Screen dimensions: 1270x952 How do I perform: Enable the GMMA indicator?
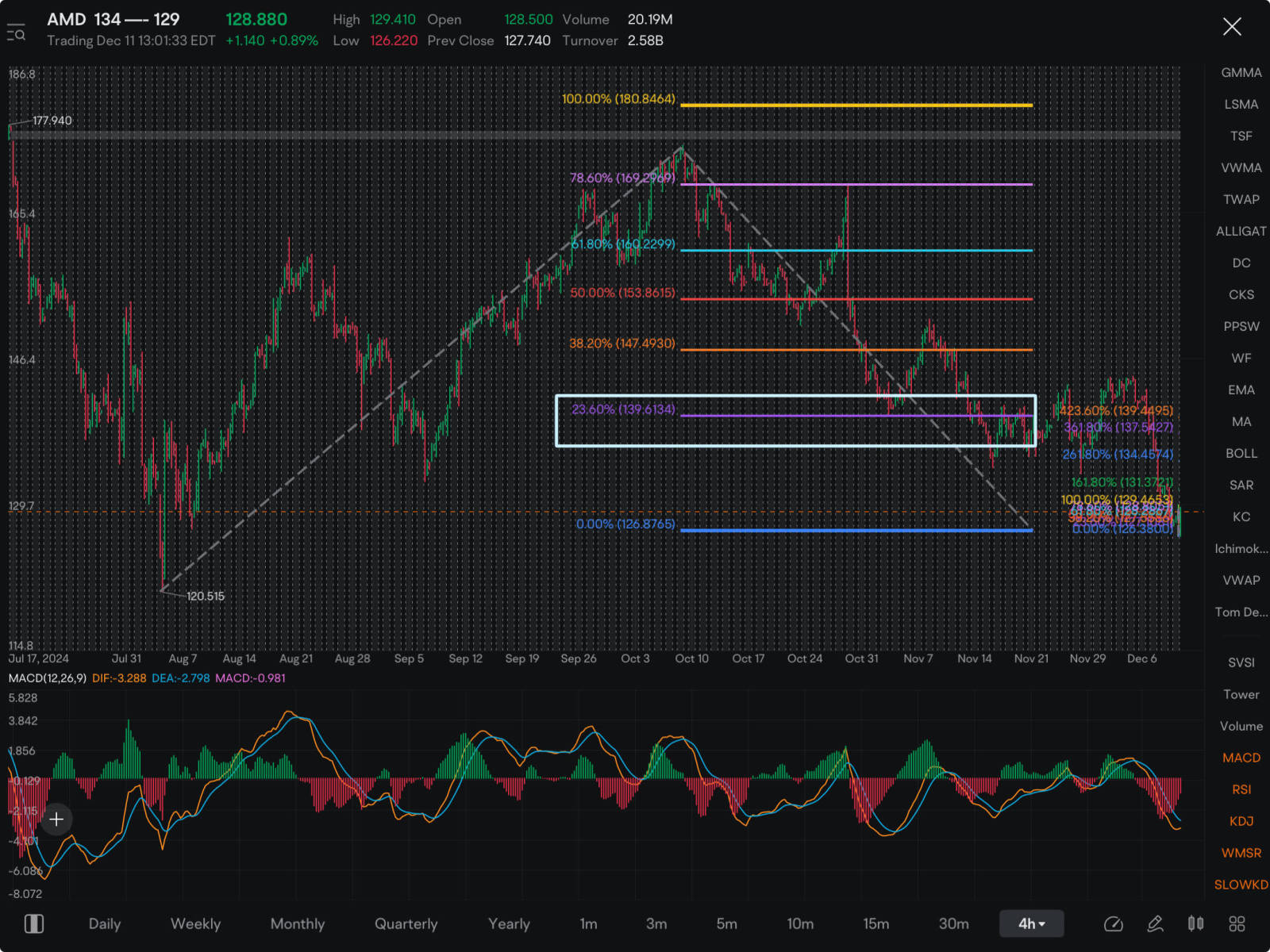1241,72
